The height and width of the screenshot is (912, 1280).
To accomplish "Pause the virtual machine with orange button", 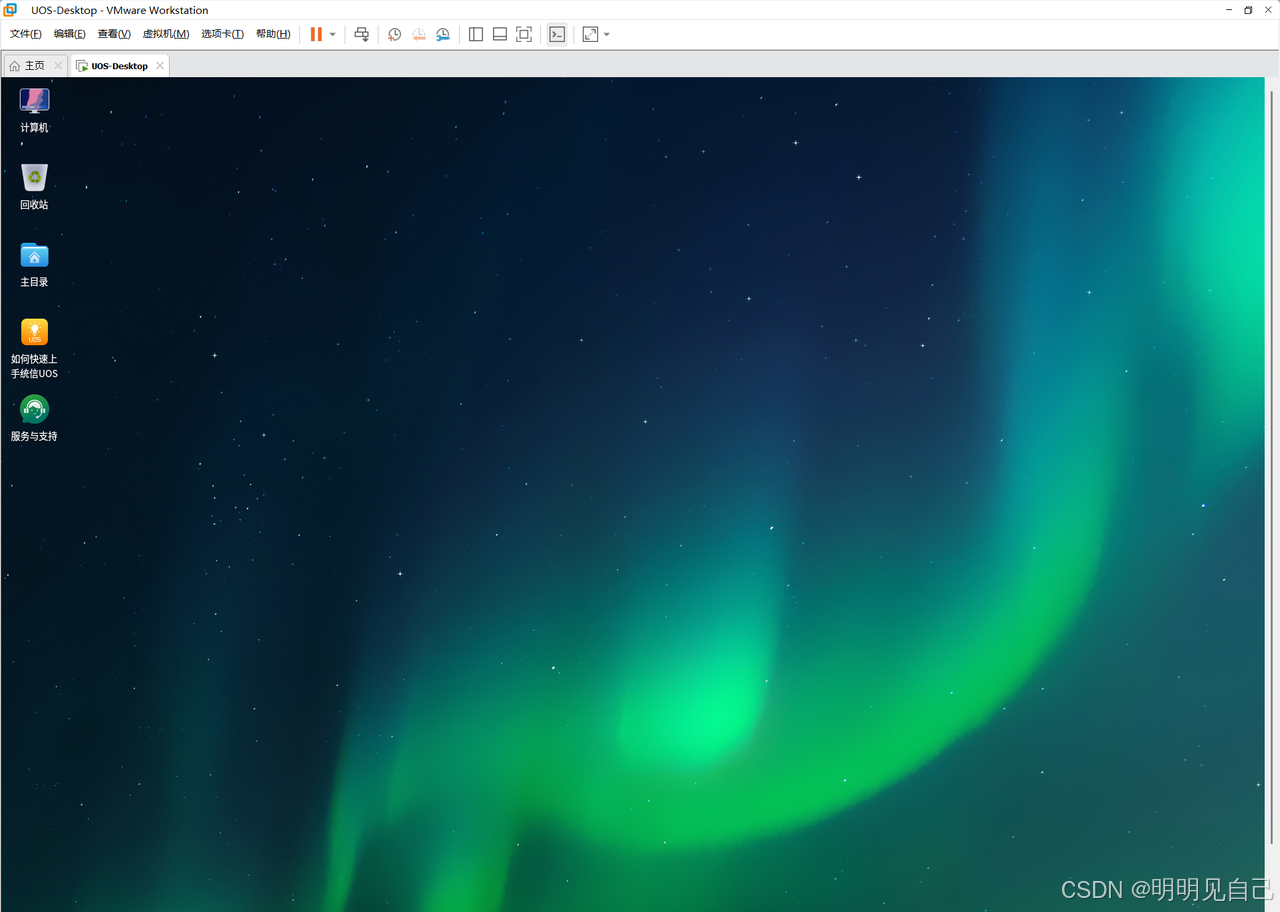I will pos(316,34).
